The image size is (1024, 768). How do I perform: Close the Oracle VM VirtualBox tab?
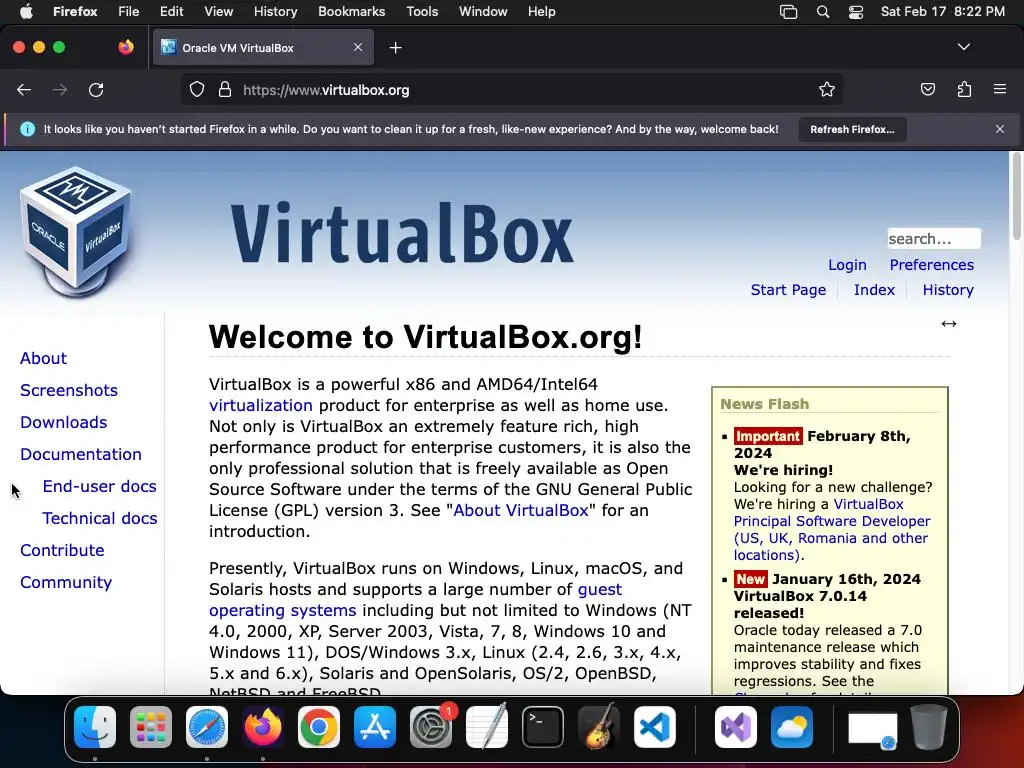(x=358, y=47)
